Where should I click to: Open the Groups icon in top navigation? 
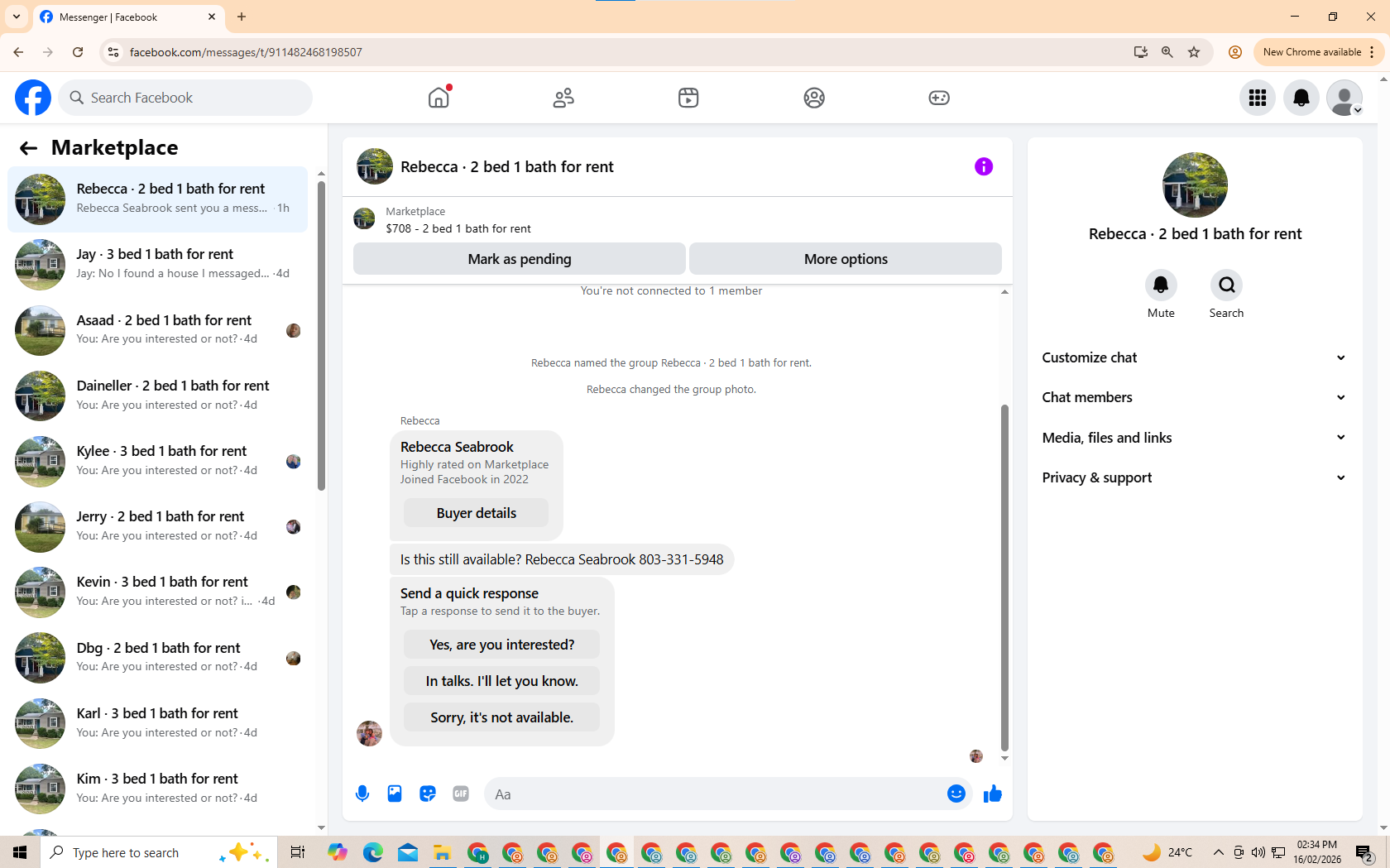click(814, 98)
